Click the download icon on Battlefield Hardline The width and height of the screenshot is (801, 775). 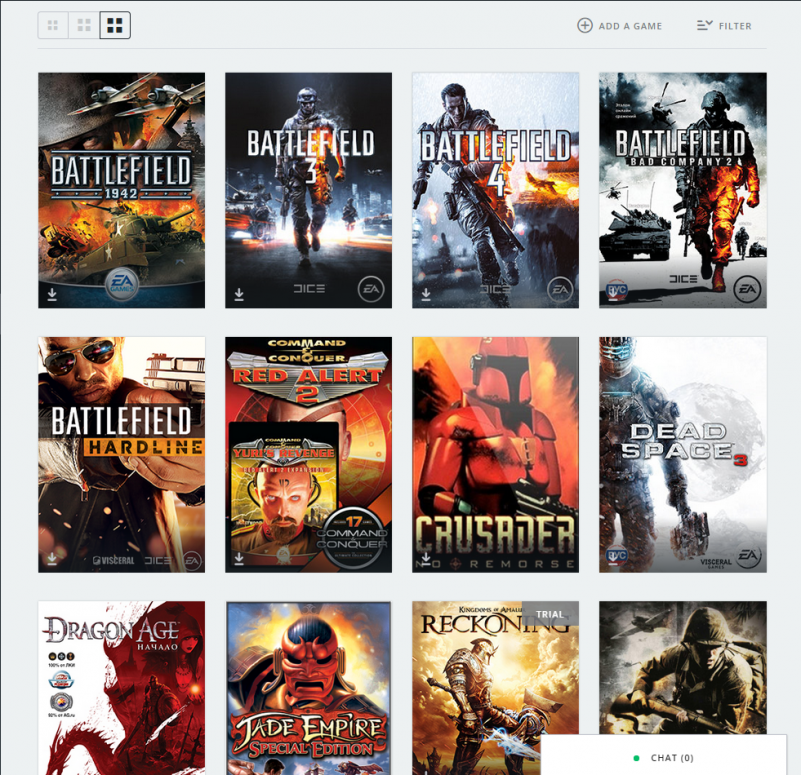[52, 559]
